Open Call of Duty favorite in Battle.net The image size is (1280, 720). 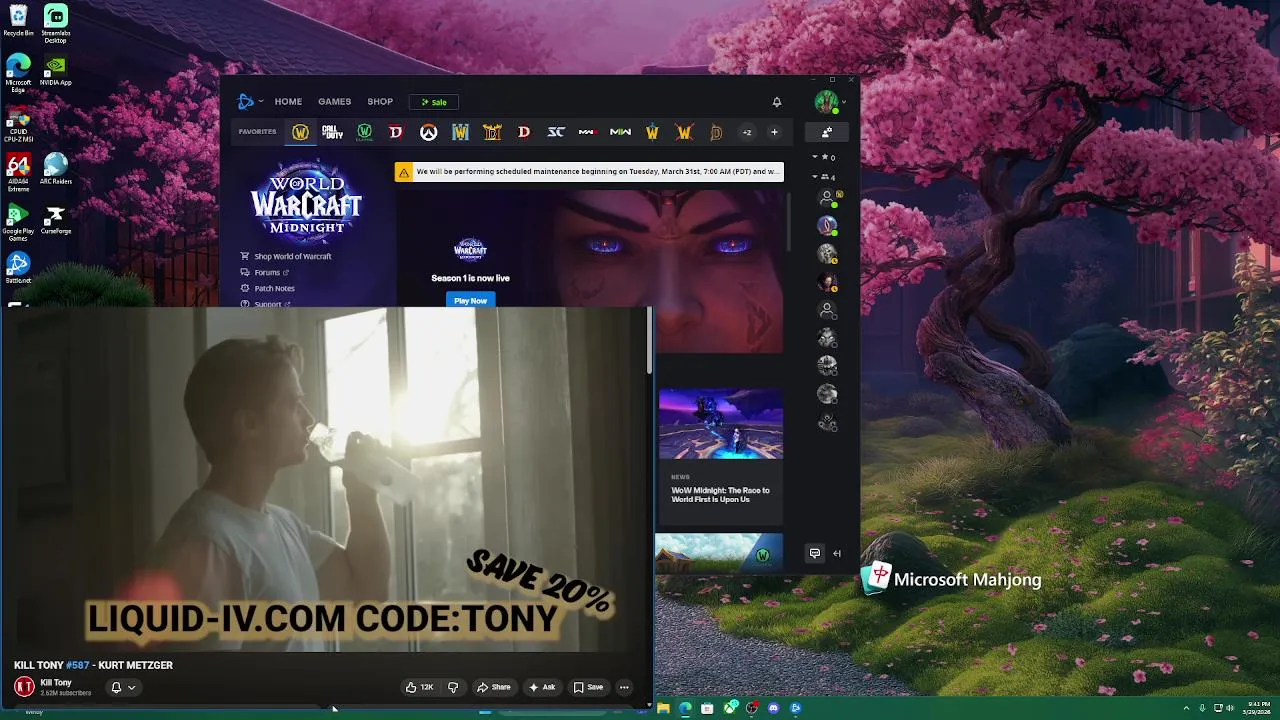[x=332, y=132]
